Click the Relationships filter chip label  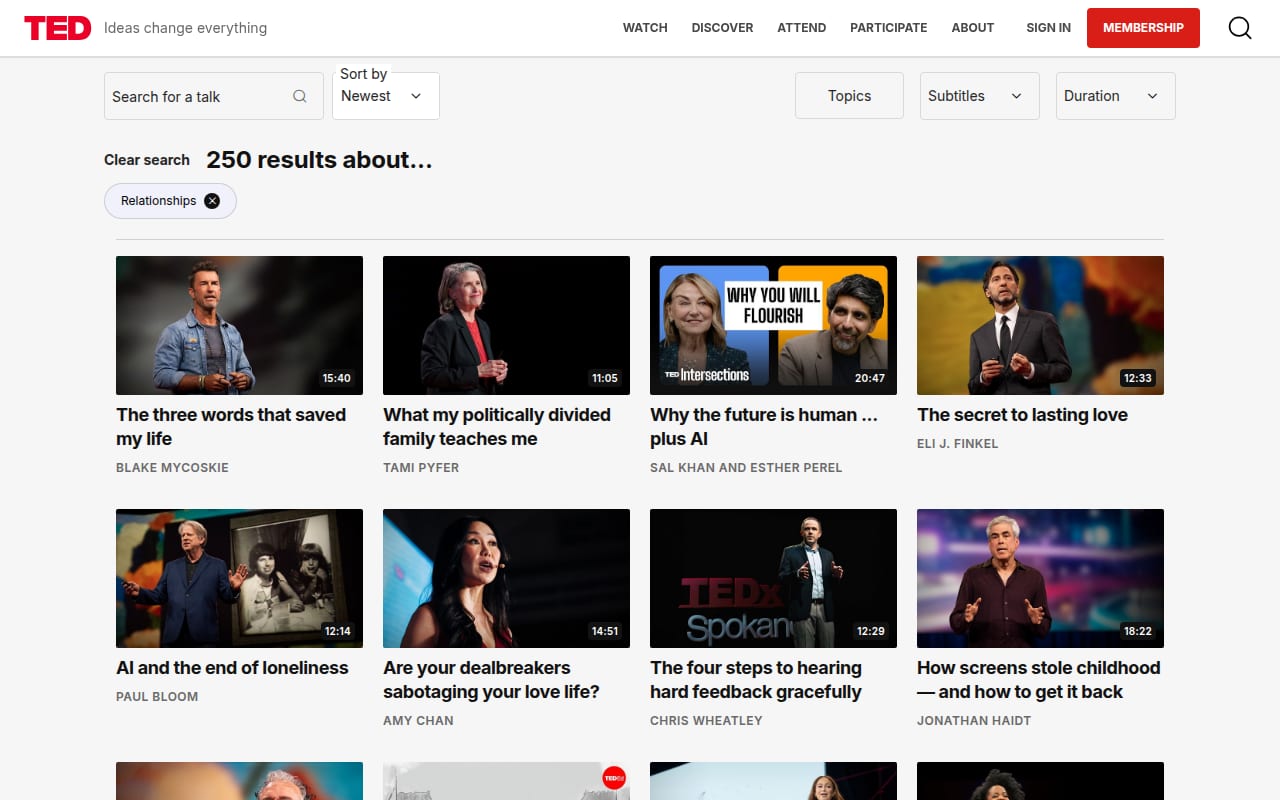pos(158,201)
